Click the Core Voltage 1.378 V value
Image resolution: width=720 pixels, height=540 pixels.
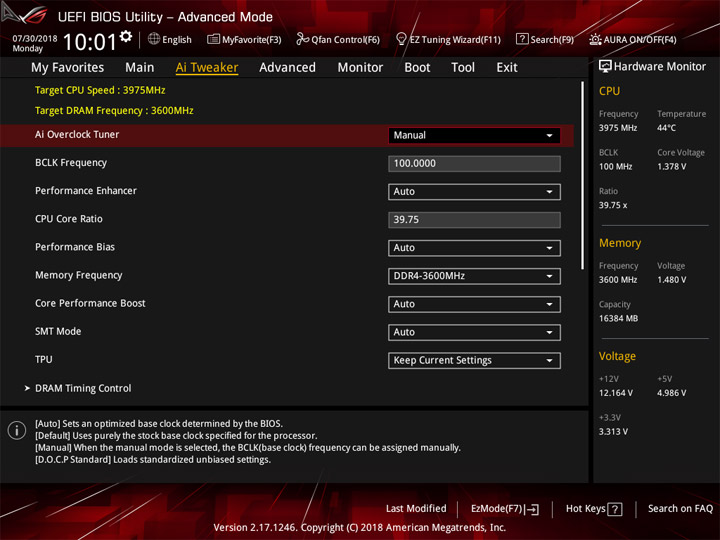tap(671, 166)
